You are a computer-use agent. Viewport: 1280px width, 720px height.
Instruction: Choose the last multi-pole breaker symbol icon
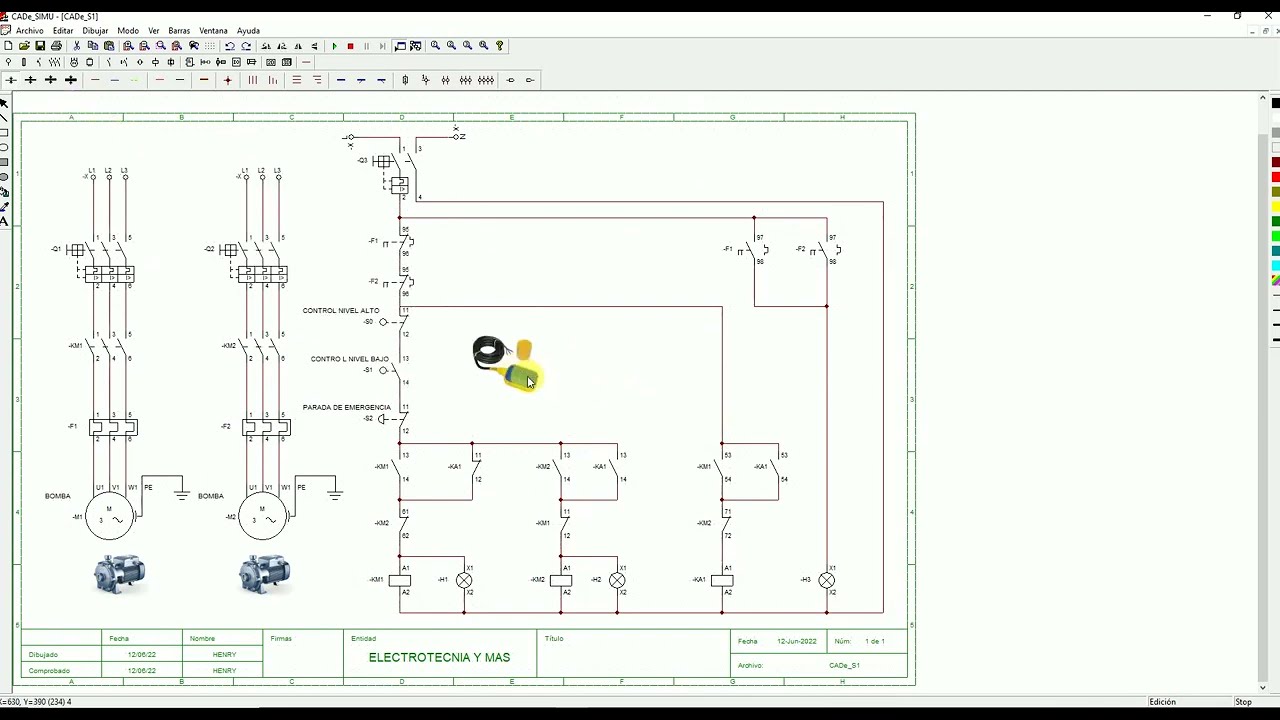(485, 80)
